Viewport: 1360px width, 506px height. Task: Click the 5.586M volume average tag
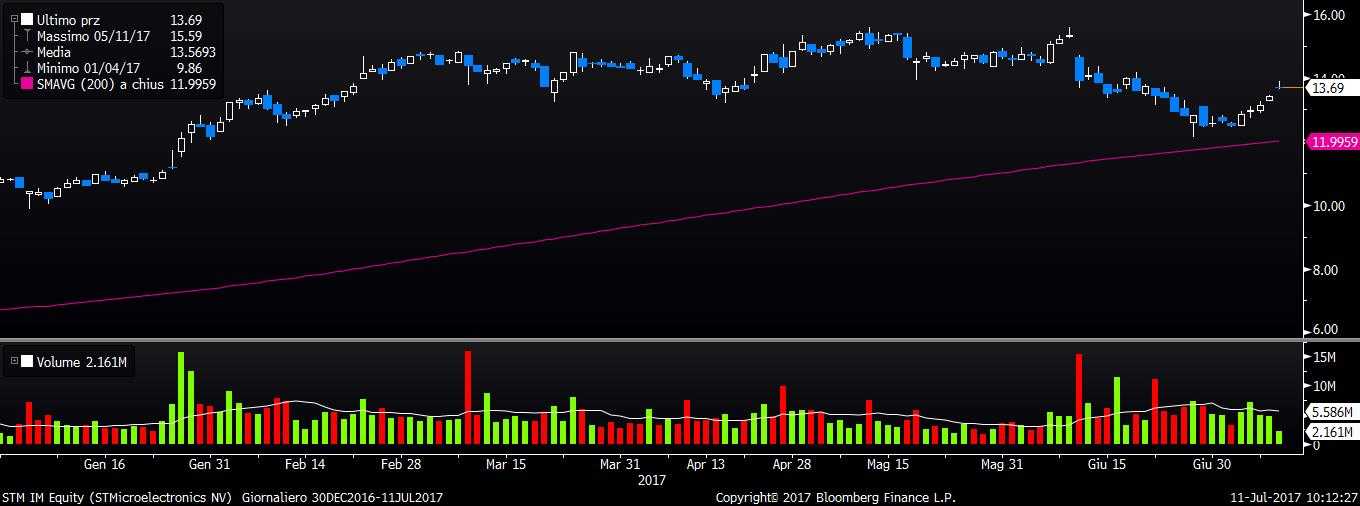tap(1331, 412)
